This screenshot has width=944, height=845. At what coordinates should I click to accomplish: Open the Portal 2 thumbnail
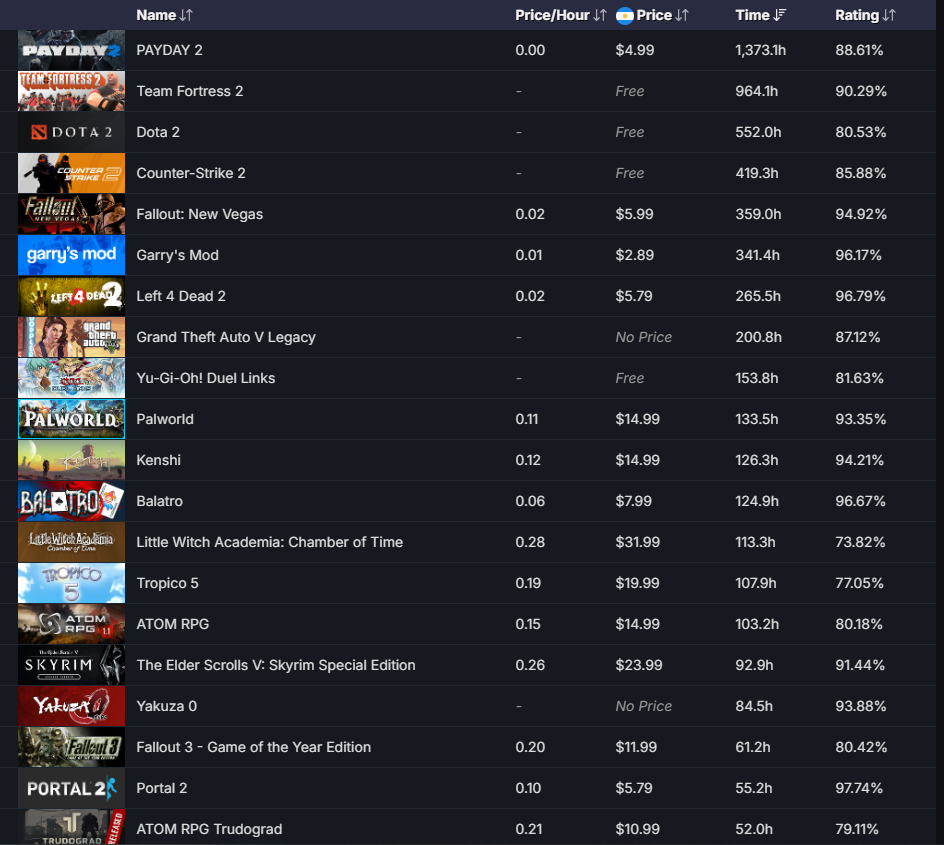[72, 788]
